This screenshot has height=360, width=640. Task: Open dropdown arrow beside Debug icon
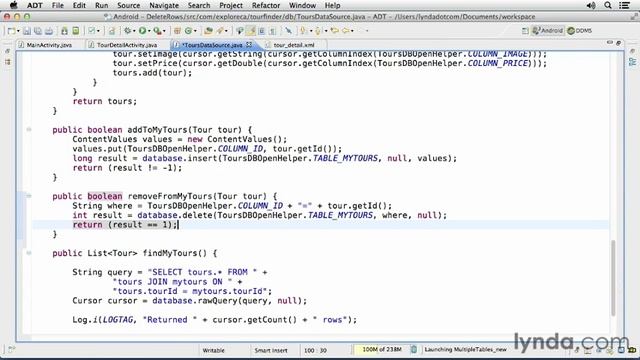point(134,31)
